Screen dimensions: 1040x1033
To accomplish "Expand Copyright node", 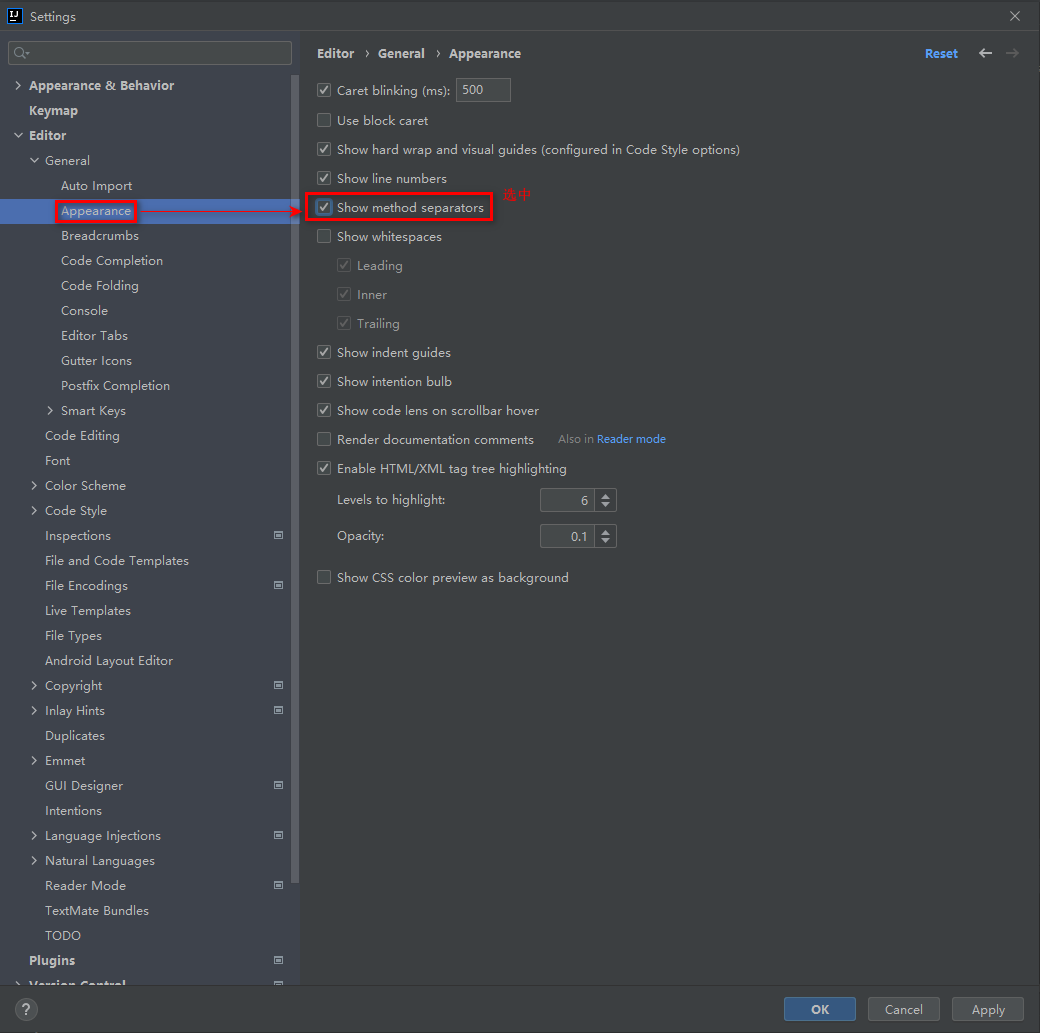I will (x=34, y=685).
